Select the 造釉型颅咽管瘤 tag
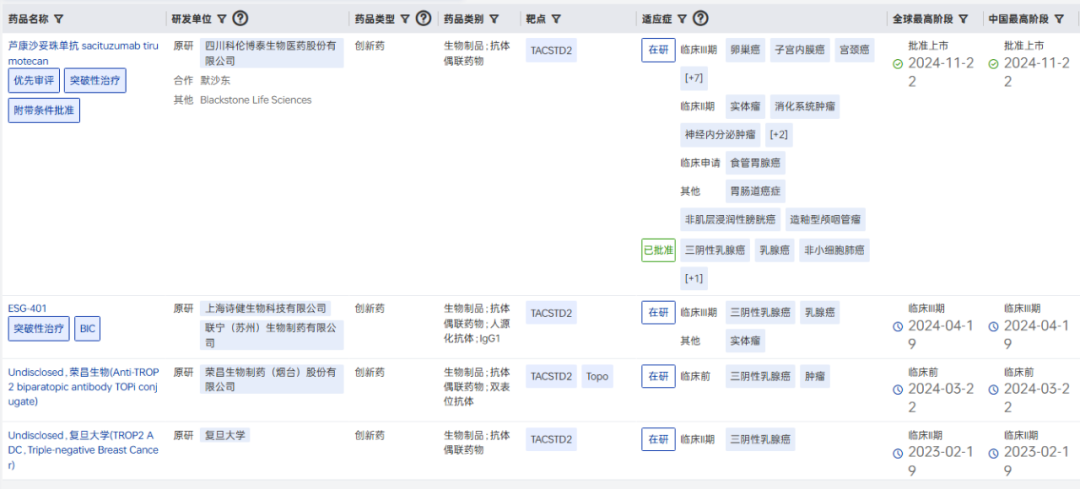The width and height of the screenshot is (1080, 489). 826,220
